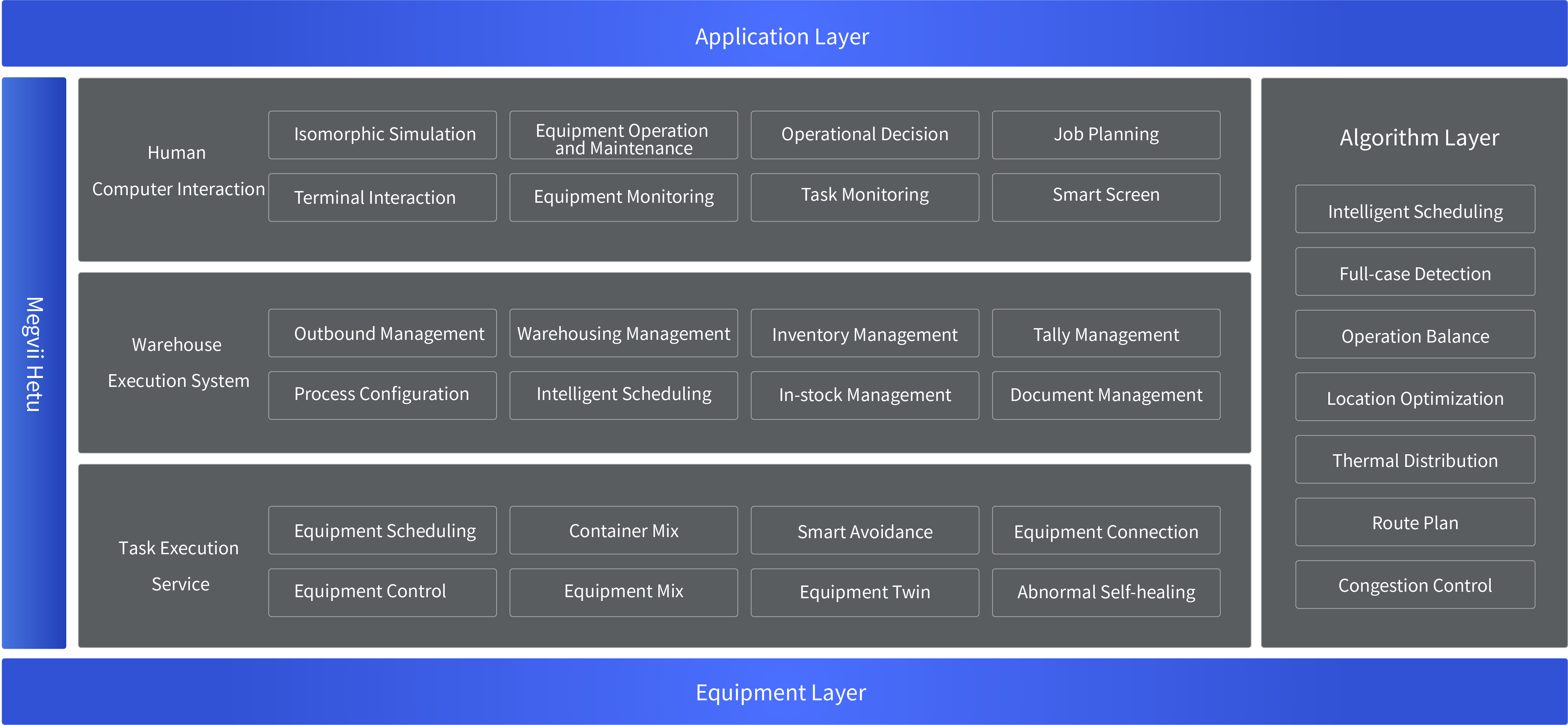
Task: Open the Equipment Scheduling box
Action: pyautogui.click(x=382, y=530)
